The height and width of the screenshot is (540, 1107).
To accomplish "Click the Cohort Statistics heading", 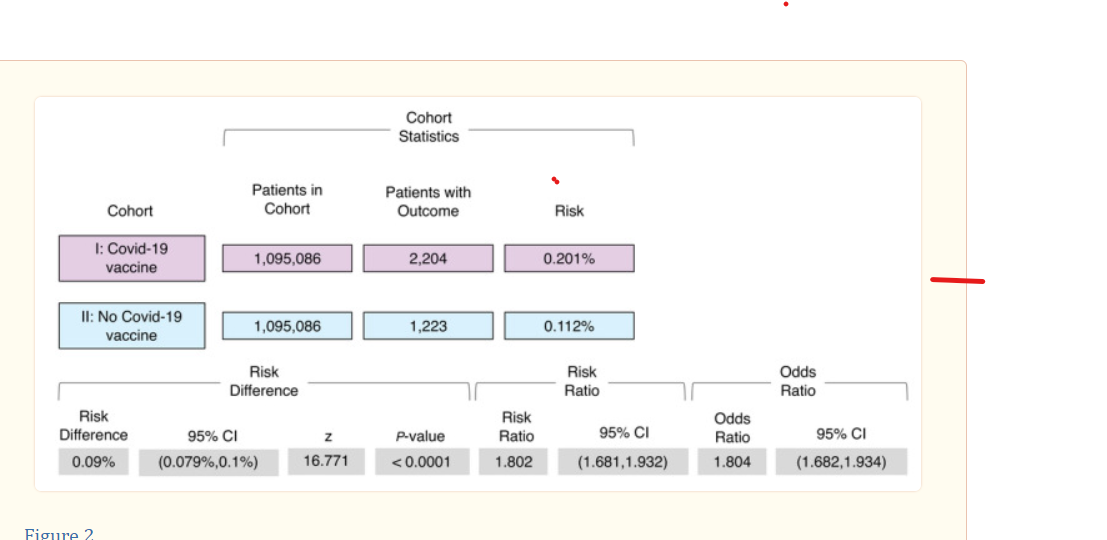I will (429, 127).
